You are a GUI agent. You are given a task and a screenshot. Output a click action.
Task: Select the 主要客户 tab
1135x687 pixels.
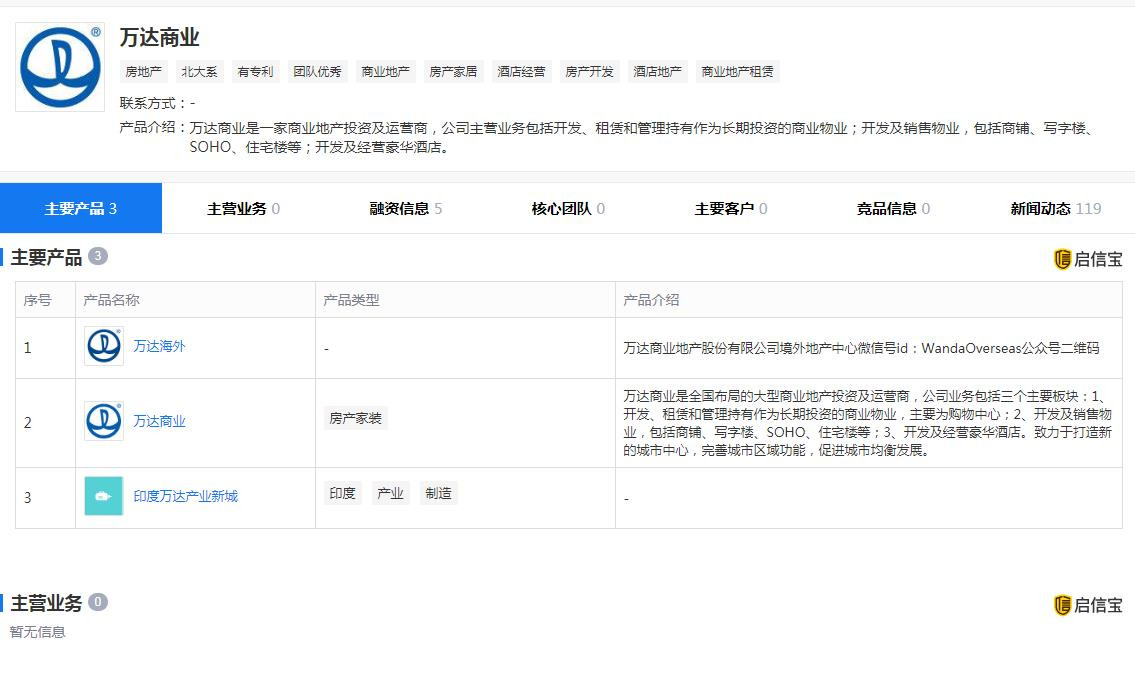coord(730,208)
